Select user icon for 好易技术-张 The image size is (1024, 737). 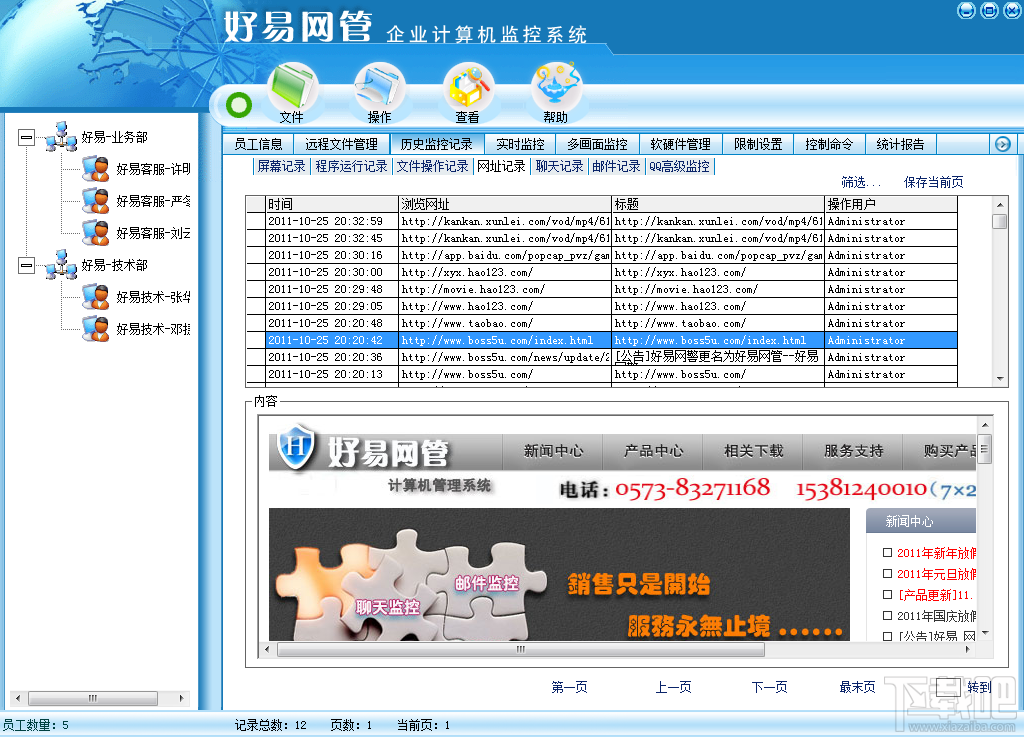95,296
